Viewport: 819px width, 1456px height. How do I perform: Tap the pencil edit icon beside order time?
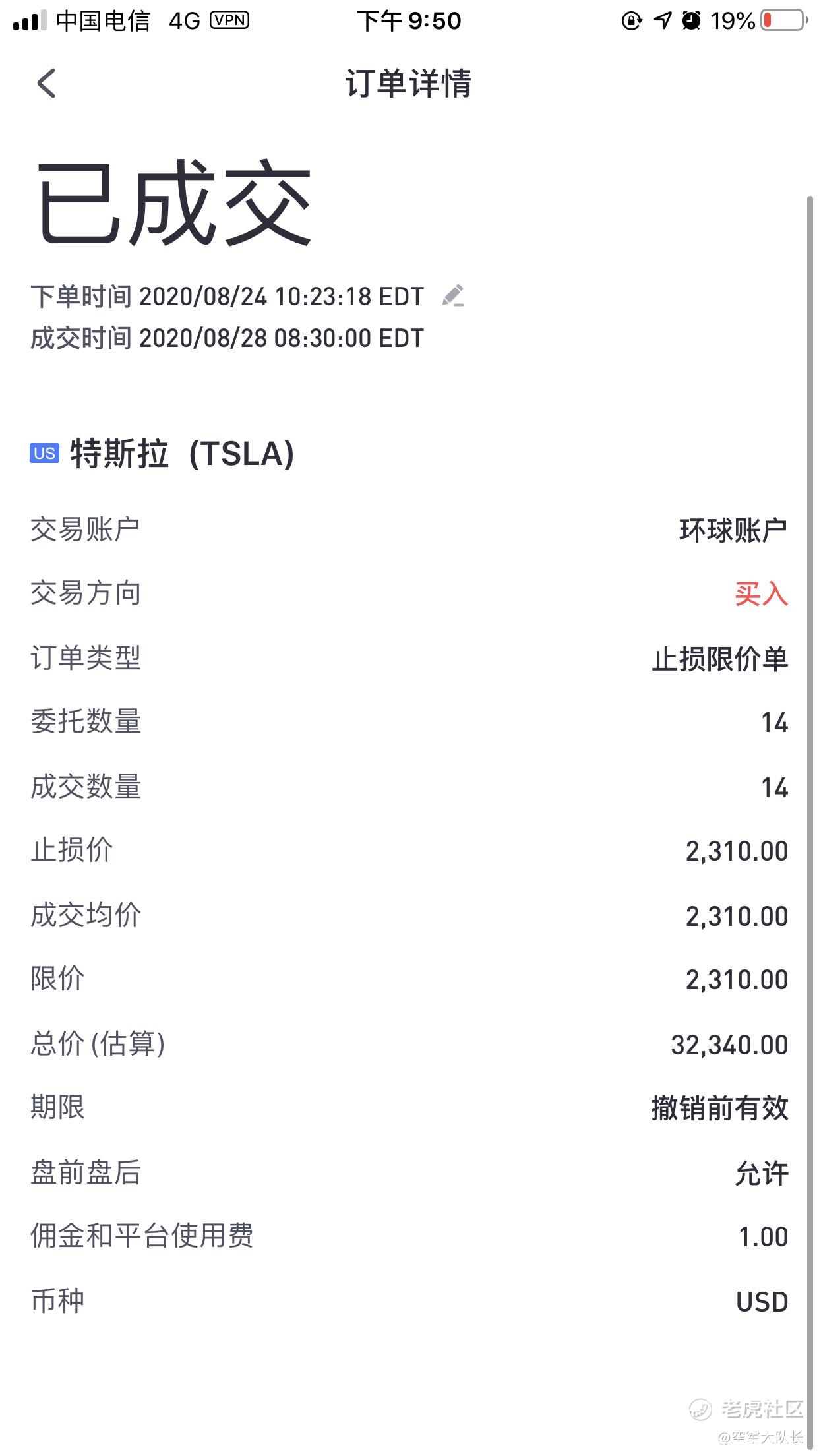pyautogui.click(x=453, y=296)
